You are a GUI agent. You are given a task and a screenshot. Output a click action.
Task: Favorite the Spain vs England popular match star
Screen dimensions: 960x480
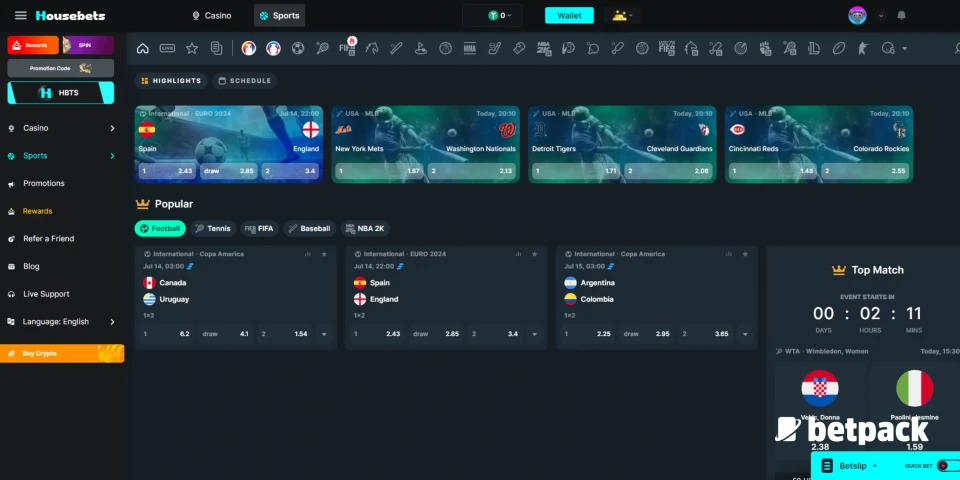click(534, 254)
